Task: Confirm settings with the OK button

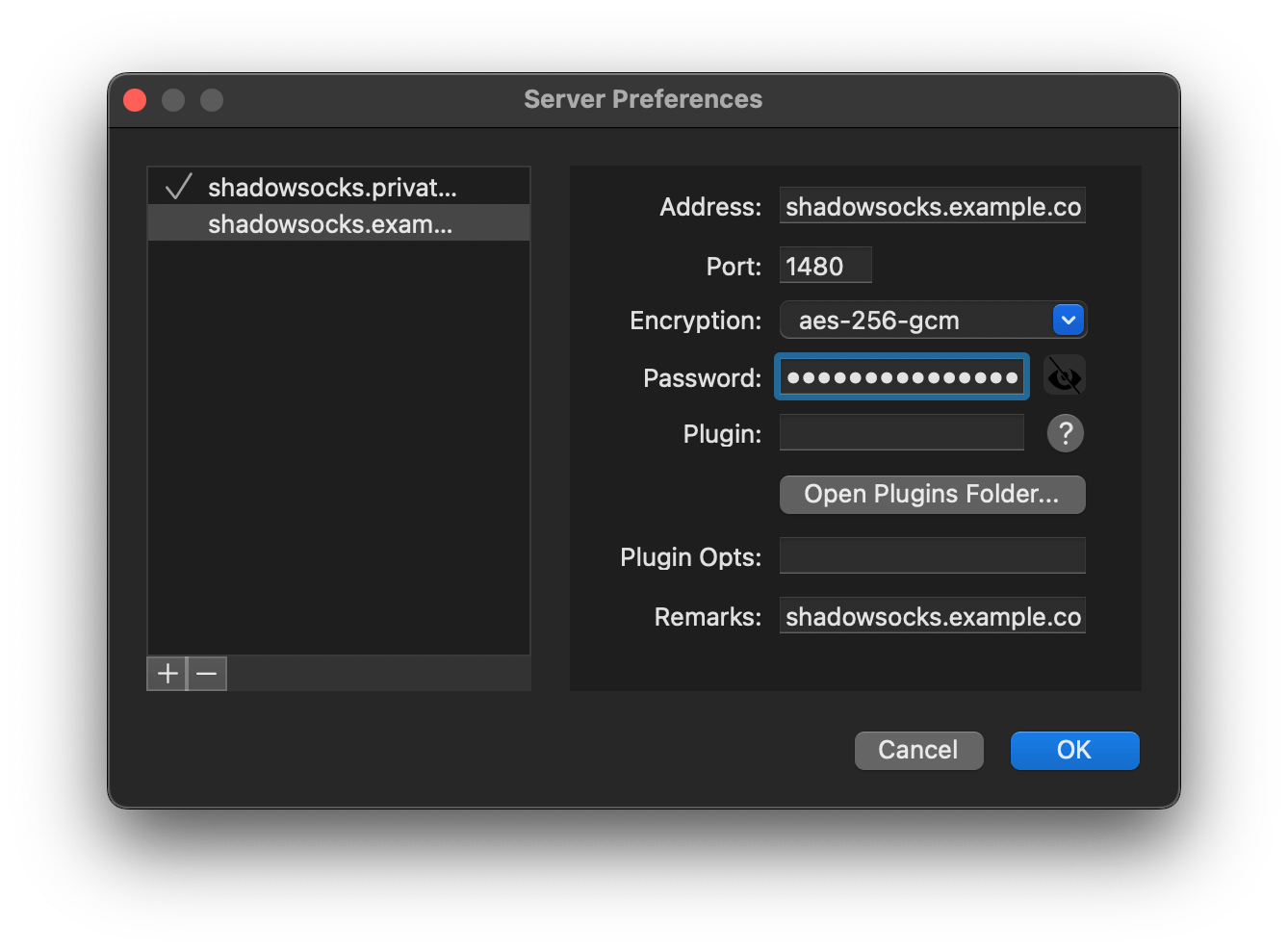Action: click(x=1074, y=750)
